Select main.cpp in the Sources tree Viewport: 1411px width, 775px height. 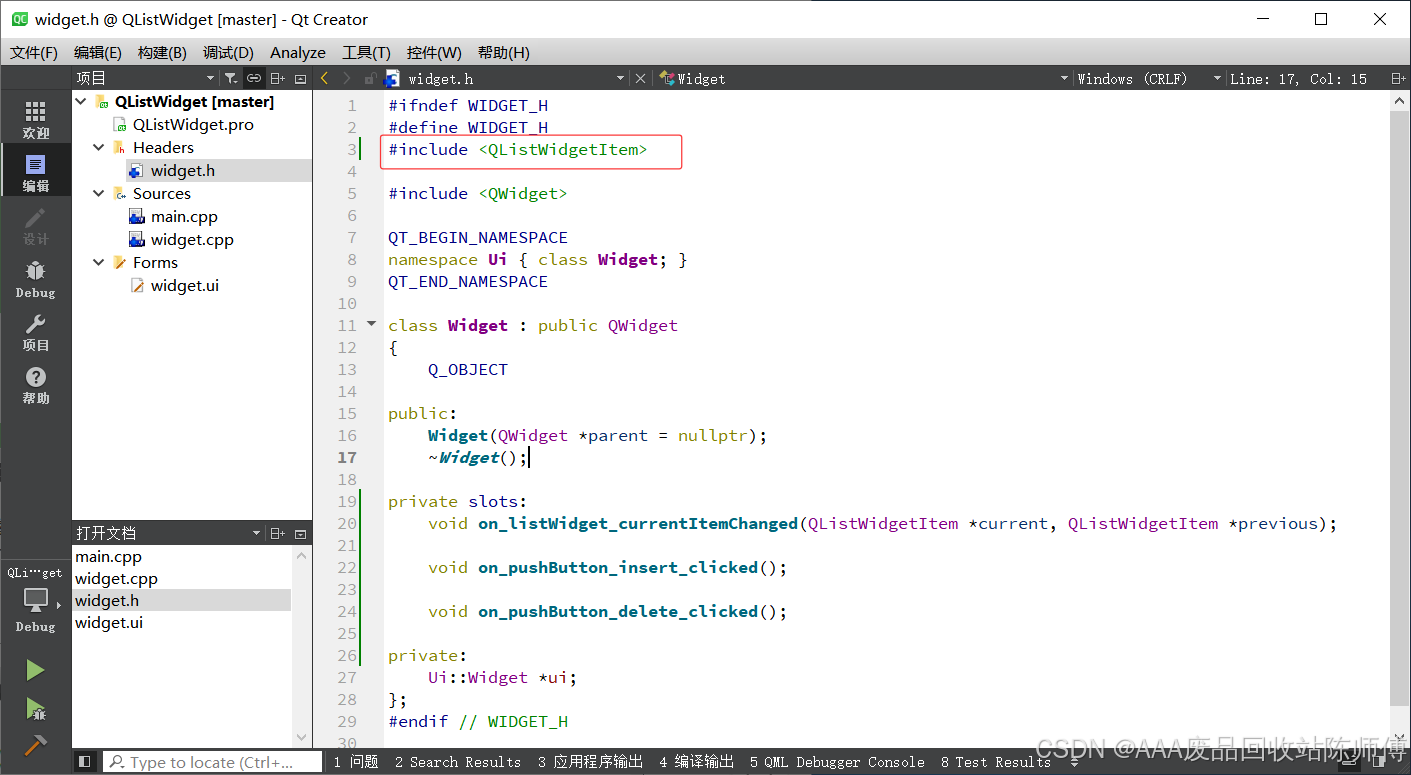[x=184, y=216]
